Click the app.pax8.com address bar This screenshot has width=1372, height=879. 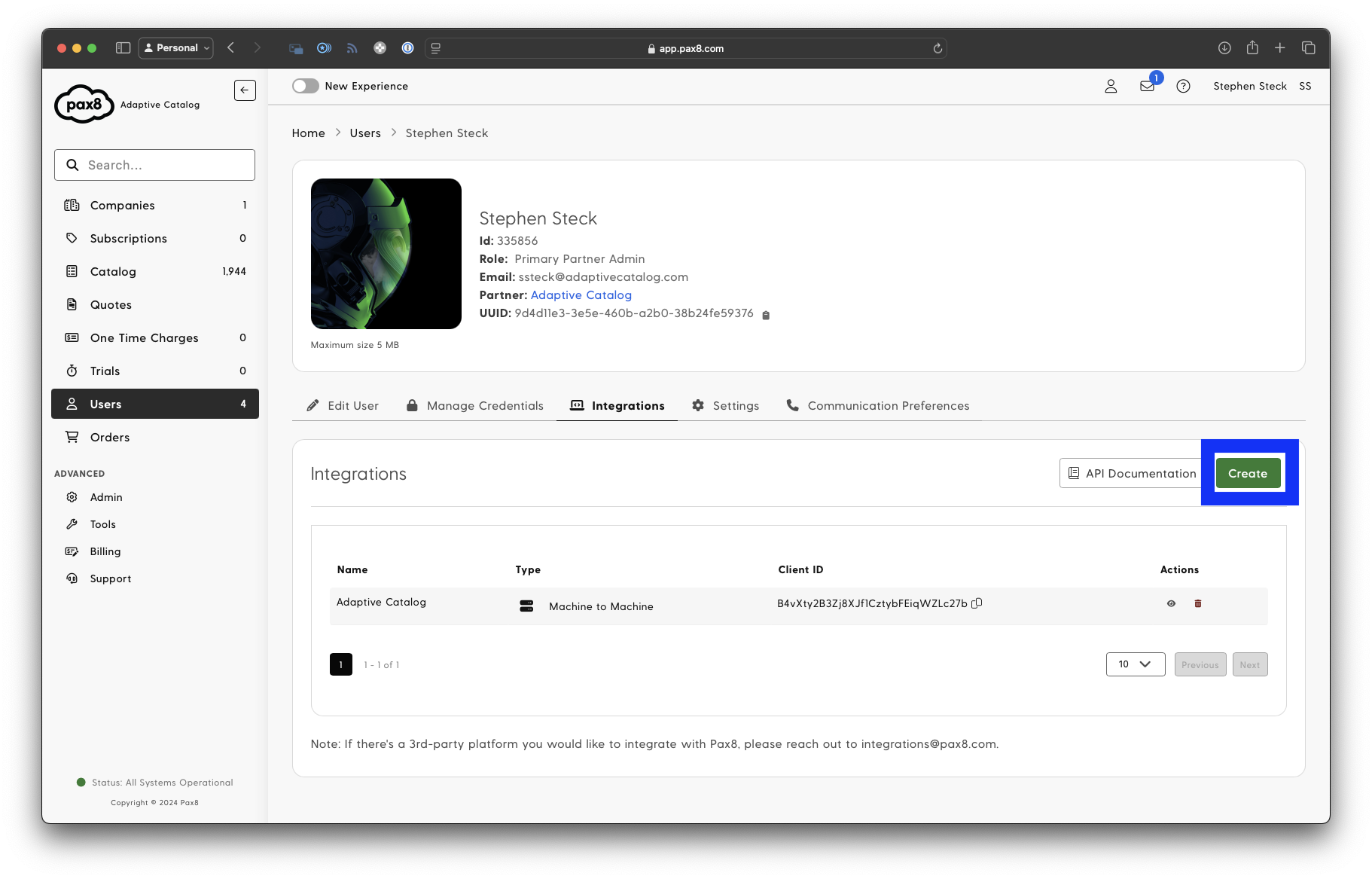[x=686, y=48]
